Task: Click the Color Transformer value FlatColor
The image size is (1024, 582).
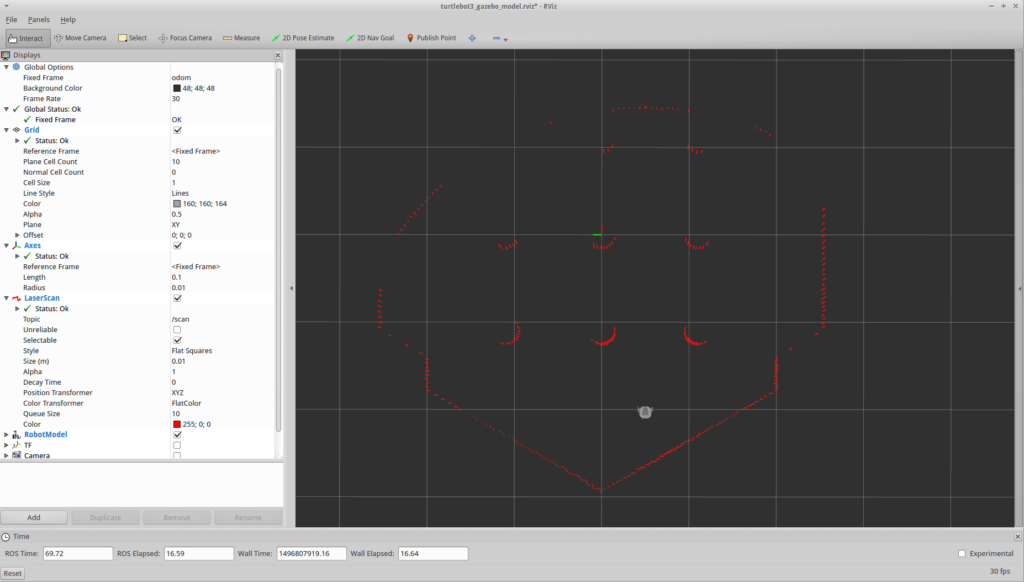Action: (x=186, y=403)
